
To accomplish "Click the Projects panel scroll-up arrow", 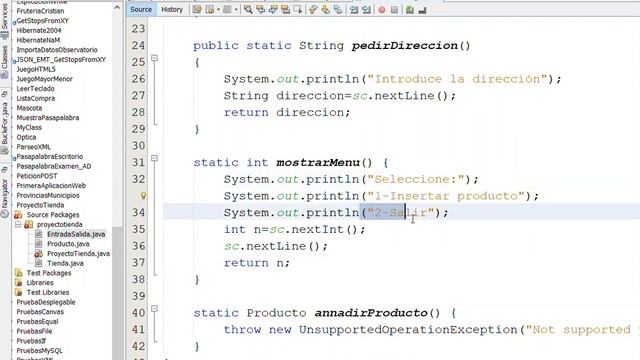I will (117, 8).
